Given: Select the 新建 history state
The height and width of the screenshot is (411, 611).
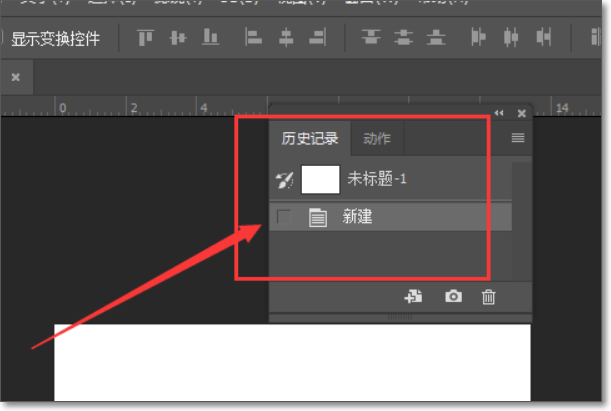Looking at the screenshot, I should click(x=390, y=217).
